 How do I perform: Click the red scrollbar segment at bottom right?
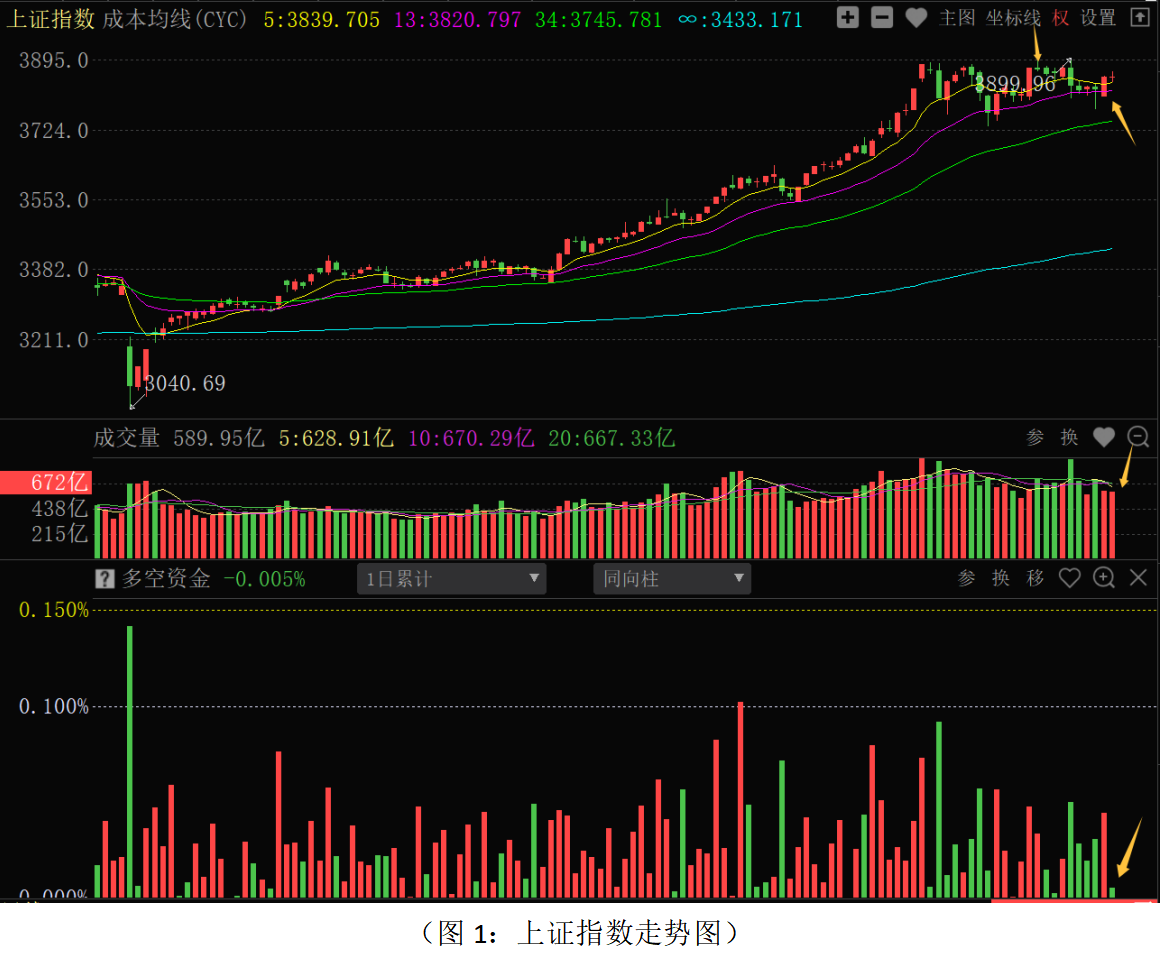point(1075,901)
